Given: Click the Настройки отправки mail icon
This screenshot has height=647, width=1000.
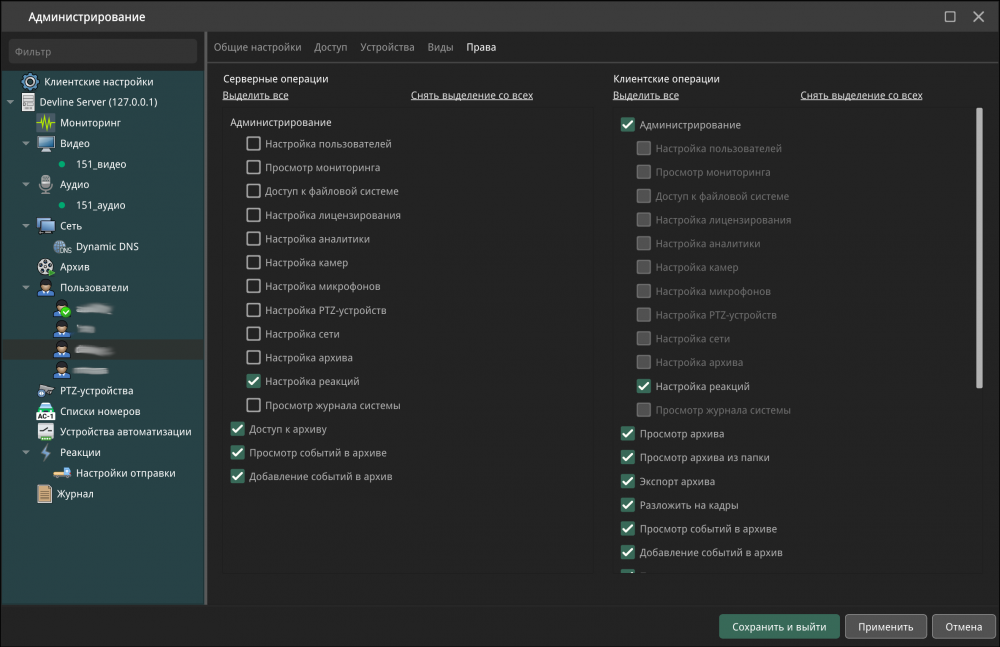Looking at the screenshot, I should pos(62,473).
